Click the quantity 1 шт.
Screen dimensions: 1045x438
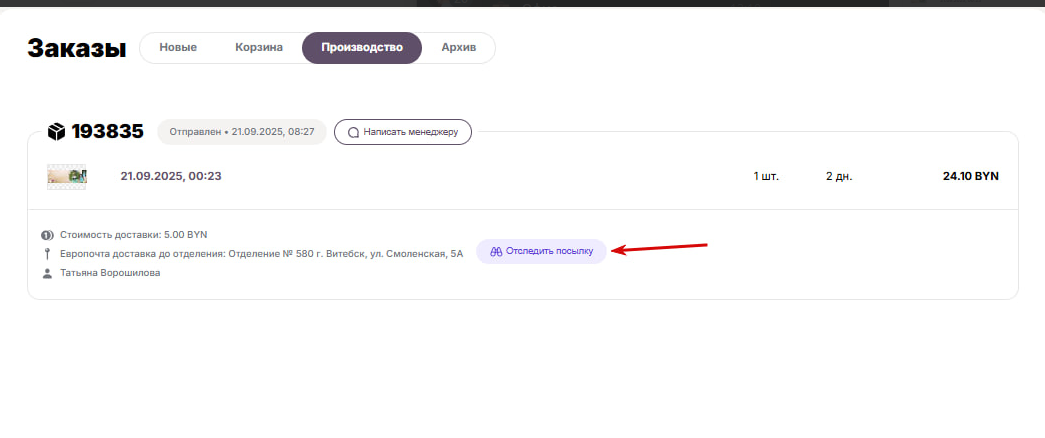(x=766, y=177)
